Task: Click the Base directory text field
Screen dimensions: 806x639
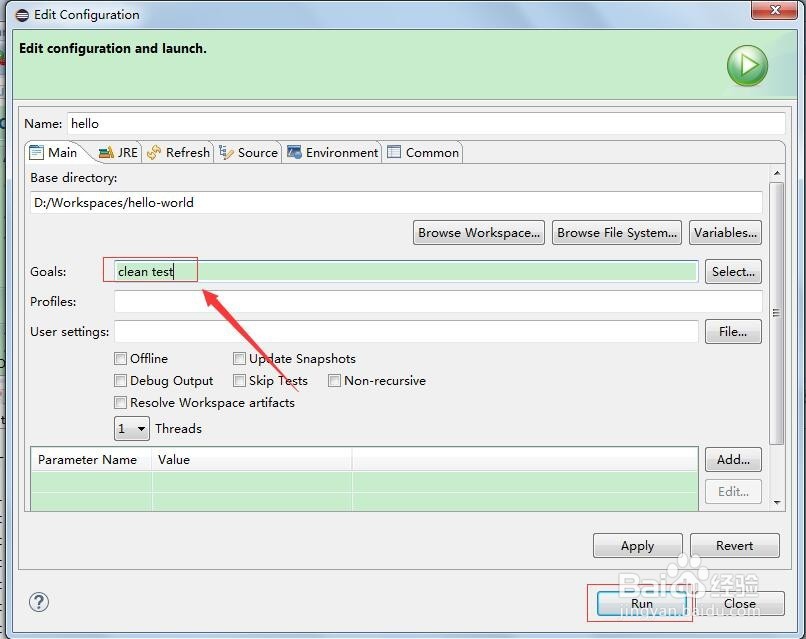Action: click(396, 203)
